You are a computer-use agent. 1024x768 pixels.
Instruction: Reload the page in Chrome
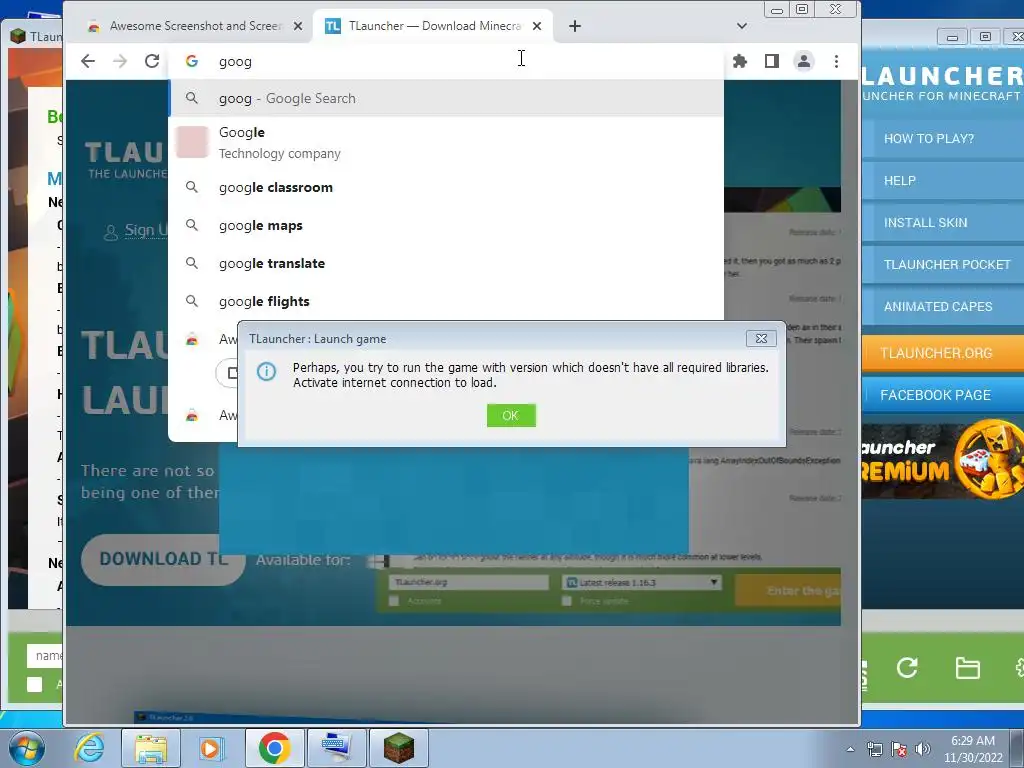click(152, 61)
